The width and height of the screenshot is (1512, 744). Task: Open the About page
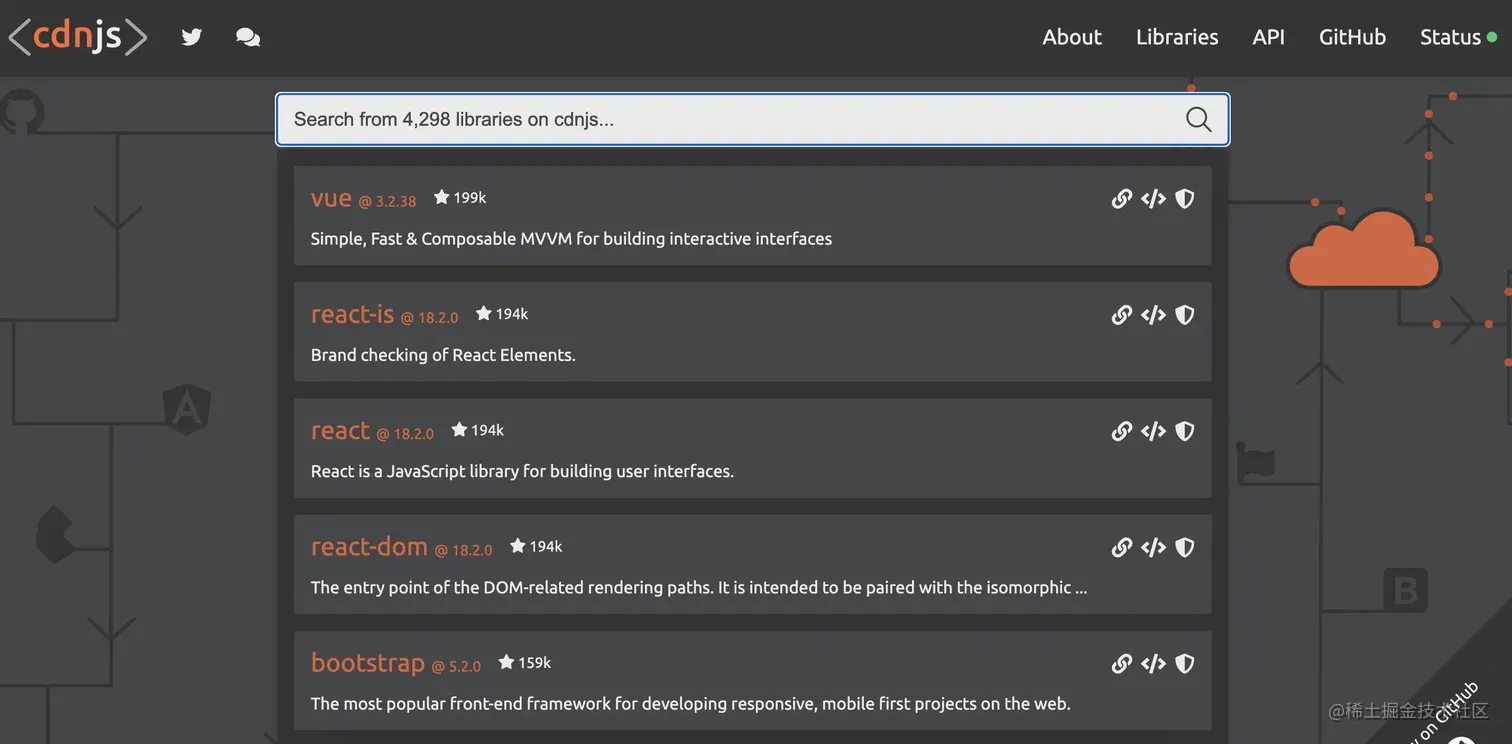(x=1072, y=37)
